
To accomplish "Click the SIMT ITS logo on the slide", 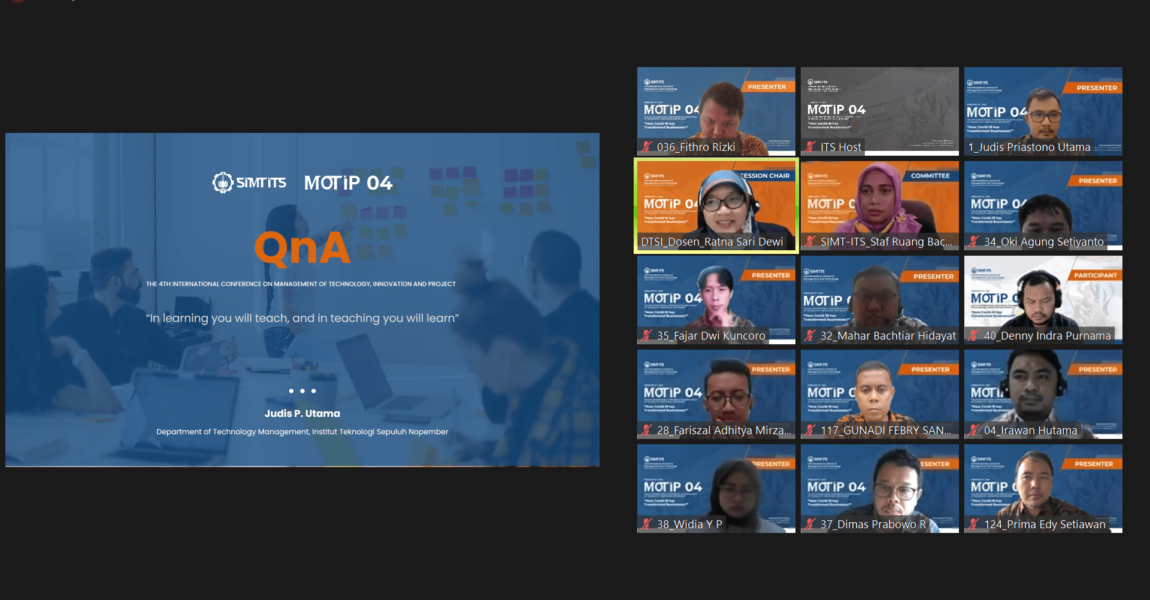I will tap(249, 183).
